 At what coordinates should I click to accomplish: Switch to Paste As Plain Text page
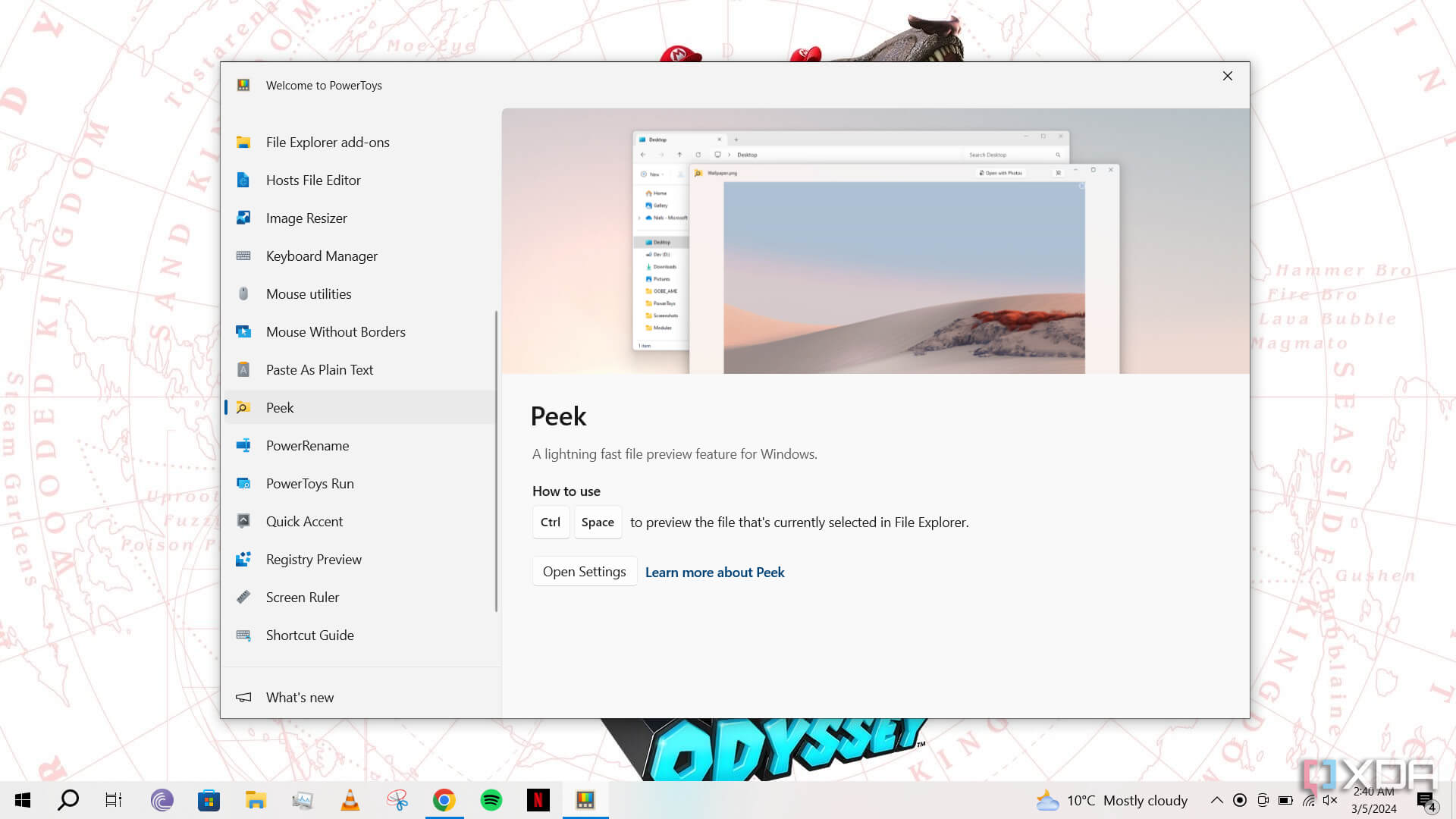click(x=319, y=370)
